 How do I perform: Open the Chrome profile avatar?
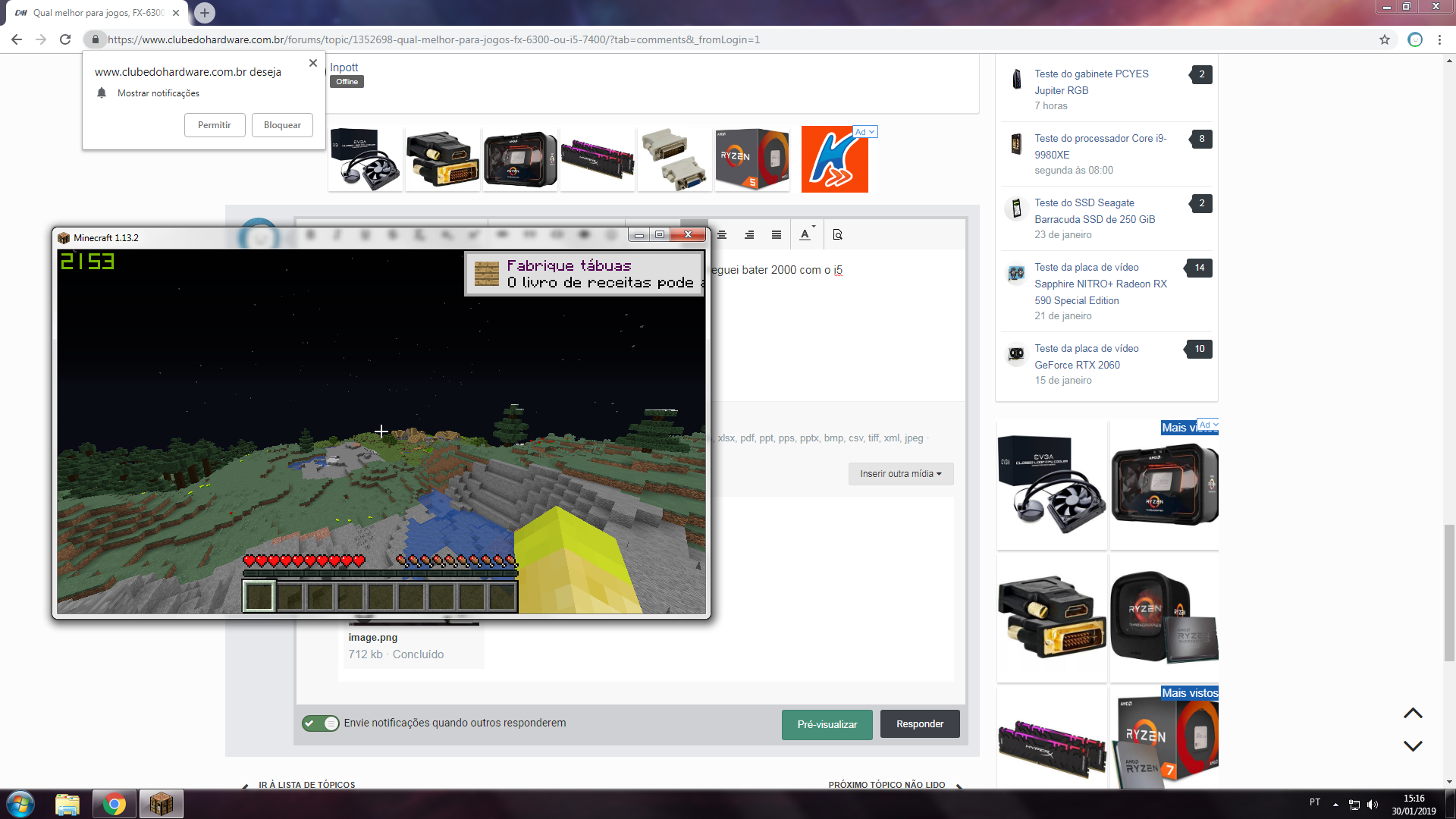click(x=1415, y=39)
